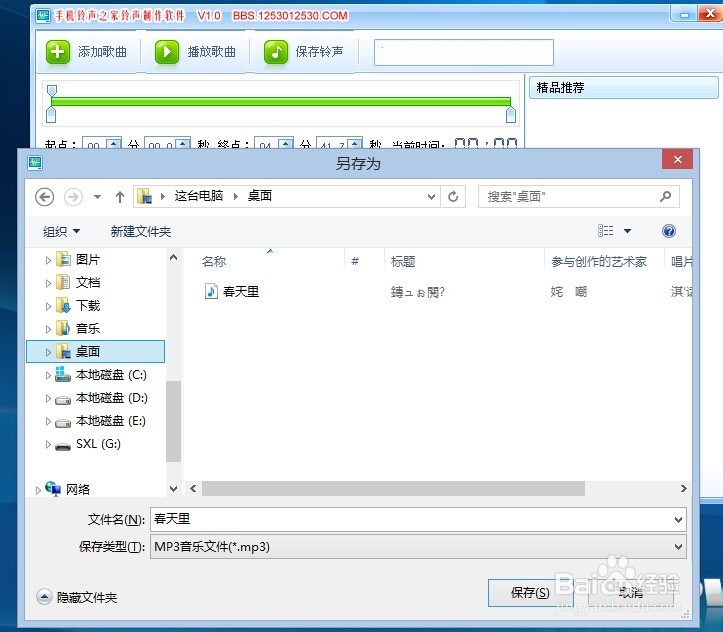This screenshot has width=723, height=632.
Task: Expand the 网络 tree node arrow
Action: (x=38, y=490)
